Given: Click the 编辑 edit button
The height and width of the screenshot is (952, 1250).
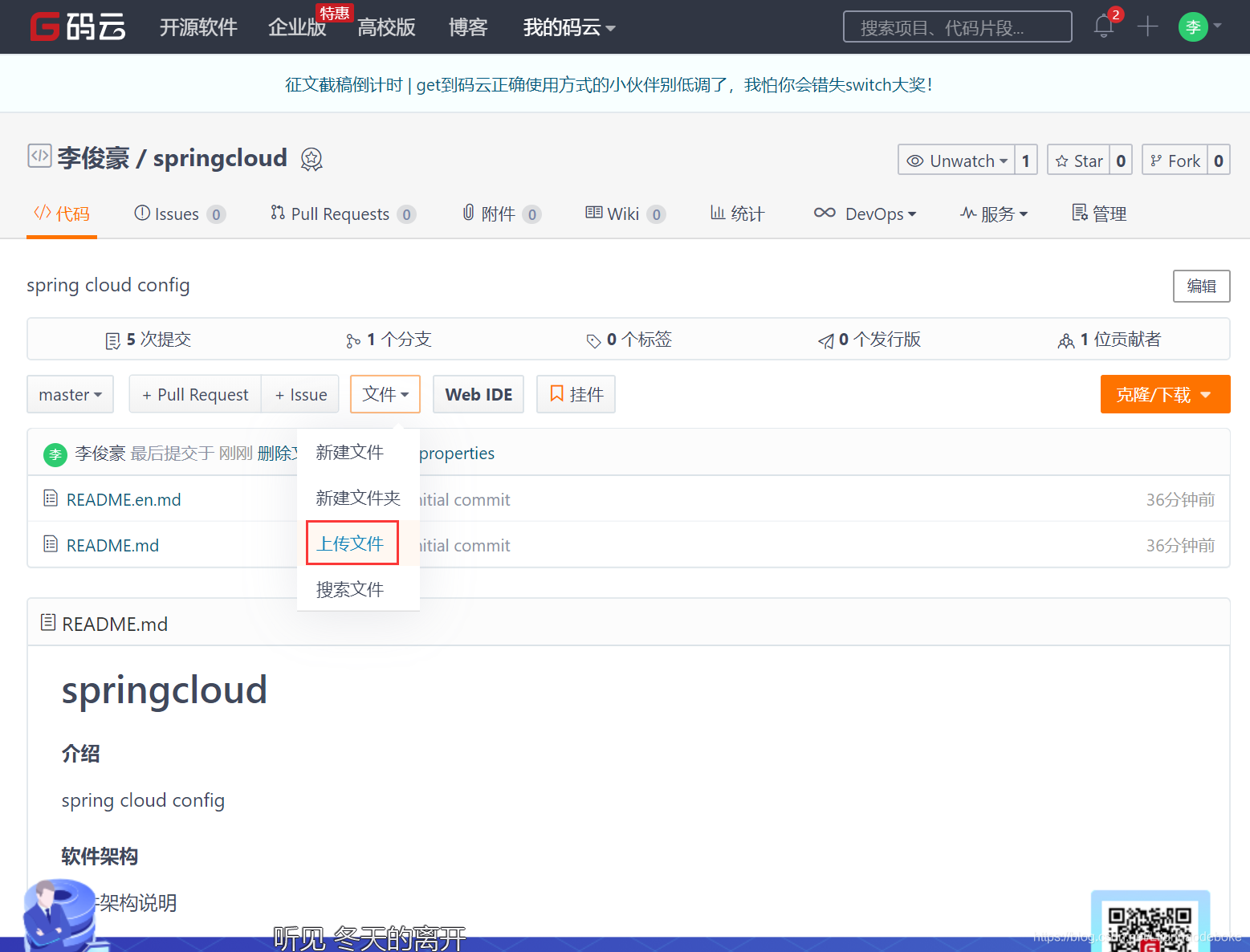Looking at the screenshot, I should tap(1201, 286).
